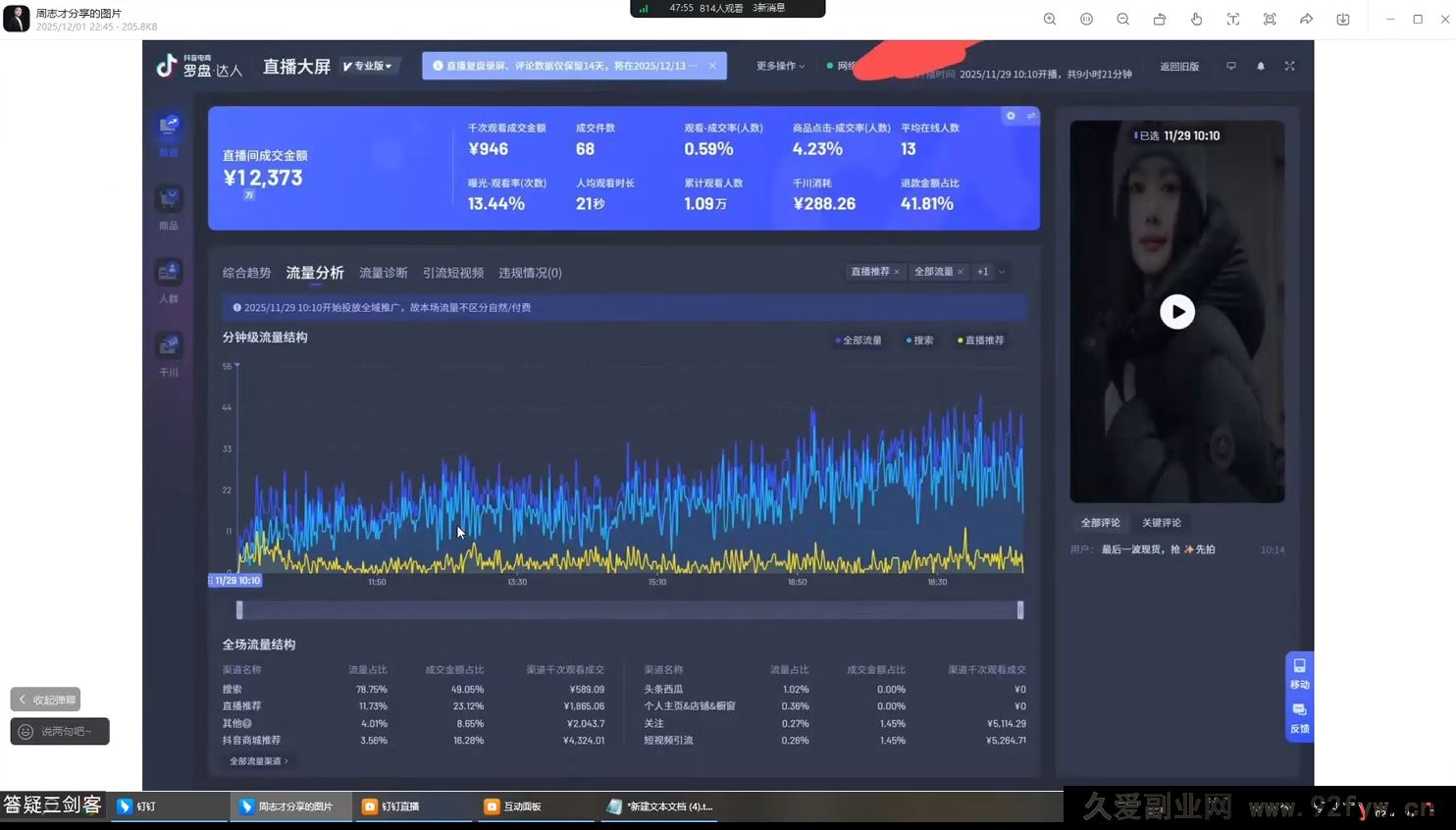Screen dimensions: 1456x830
Task: Expand the 更多操作 dropdown menu
Action: coord(780,66)
